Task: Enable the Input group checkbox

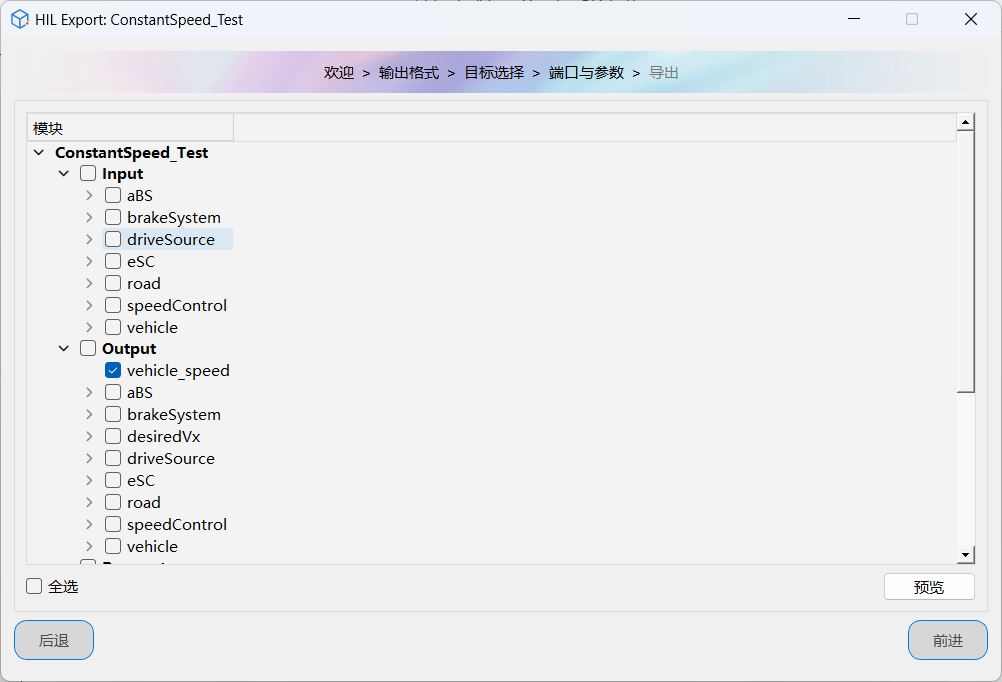Action: tap(88, 174)
